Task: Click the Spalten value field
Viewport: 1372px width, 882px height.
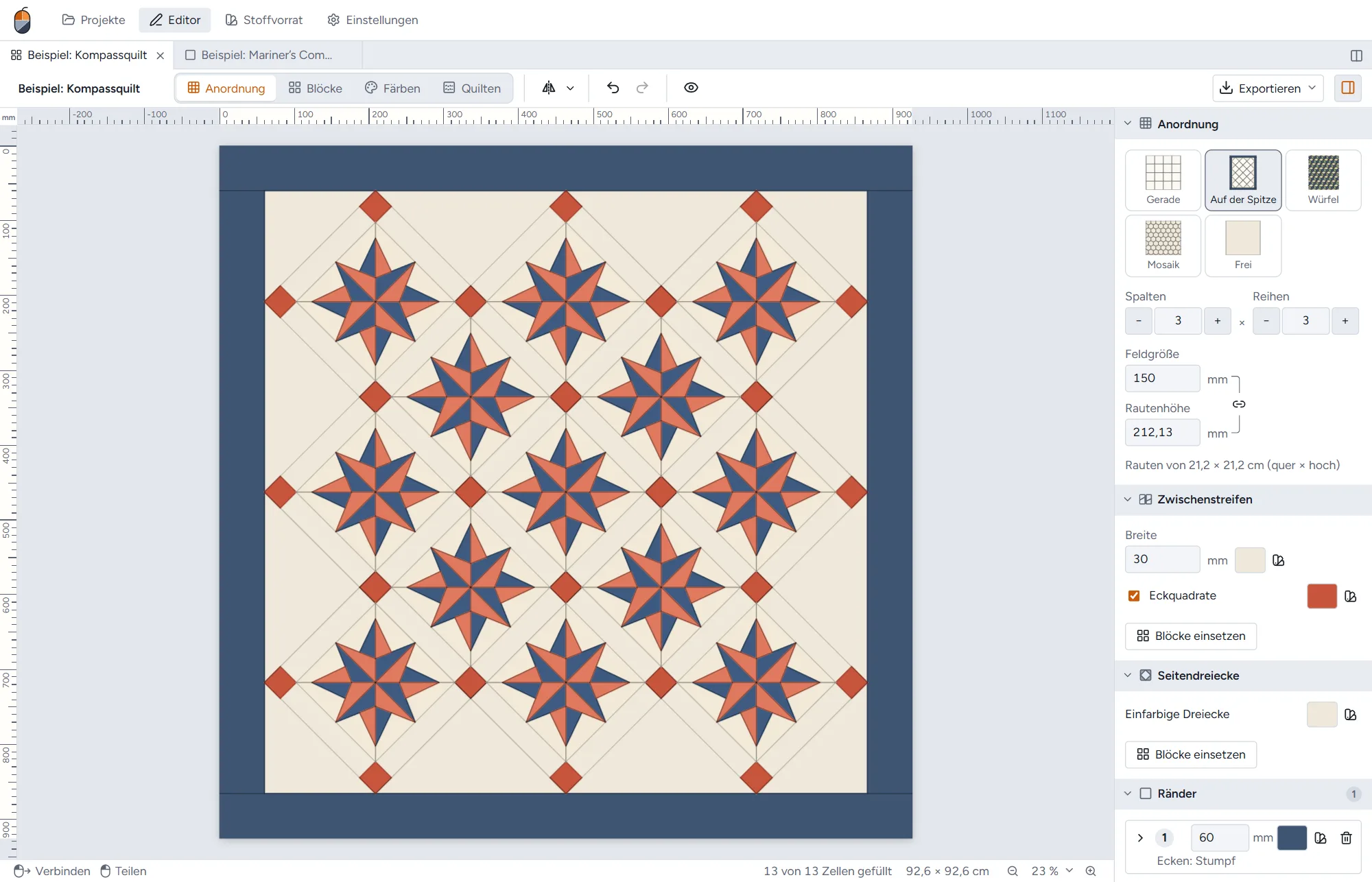Action: (x=1178, y=321)
